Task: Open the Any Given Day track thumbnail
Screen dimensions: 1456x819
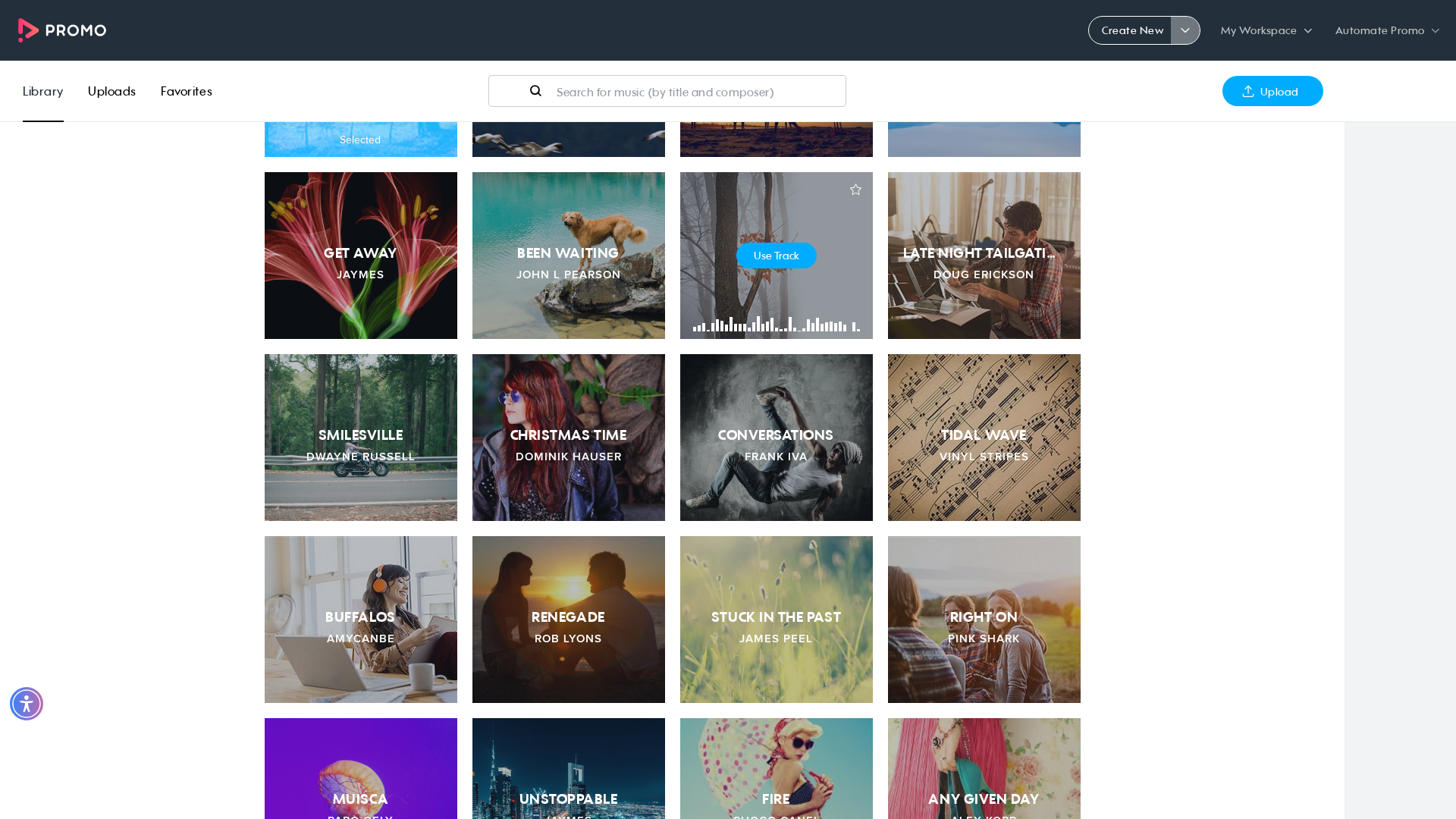Action: point(984,768)
